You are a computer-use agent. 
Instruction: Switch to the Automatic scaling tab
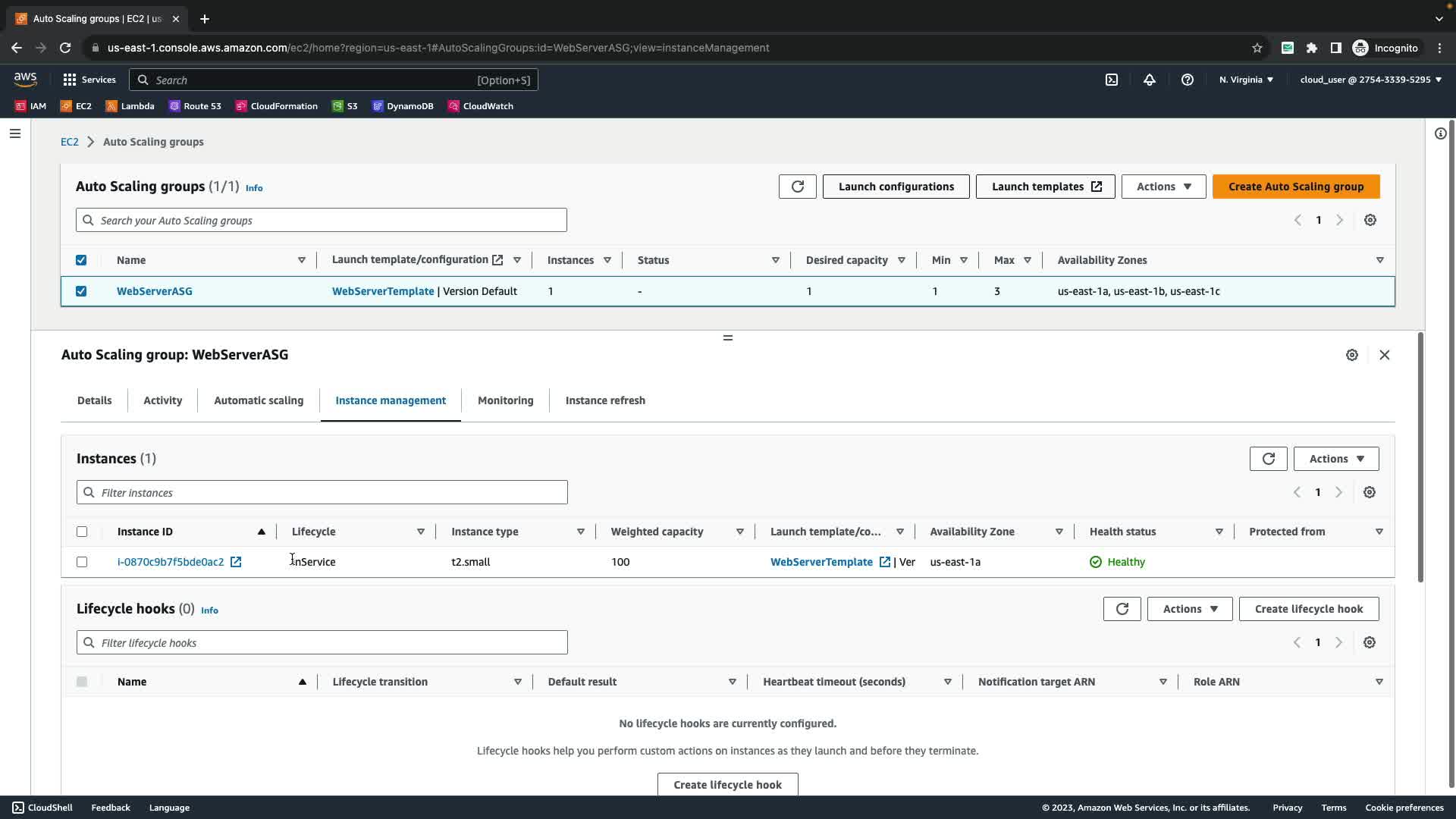[259, 400]
